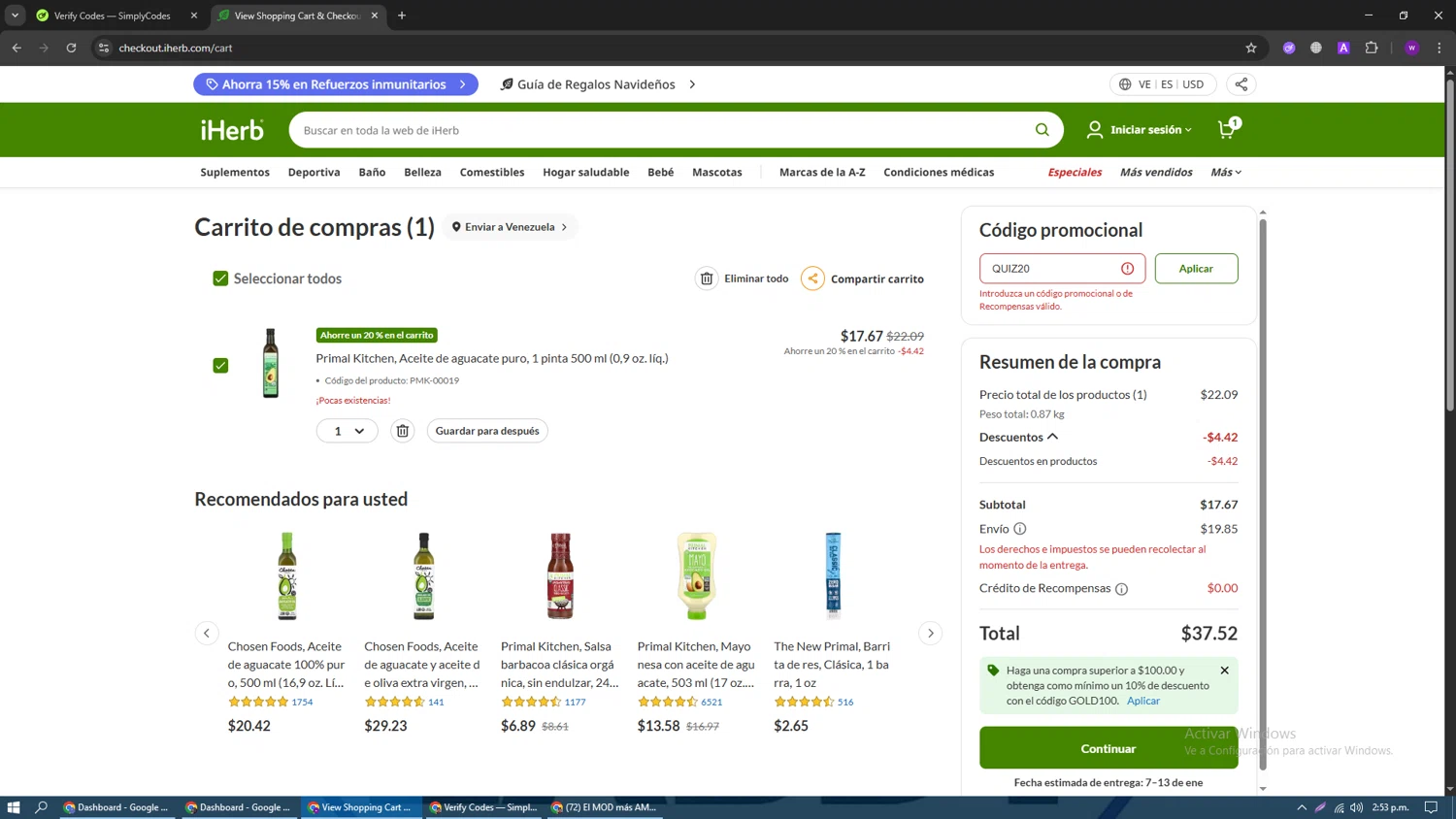Screen dimensions: 1456x819
Task: Uncheck the Primal Kitchen item checkbox
Action: [220, 366]
